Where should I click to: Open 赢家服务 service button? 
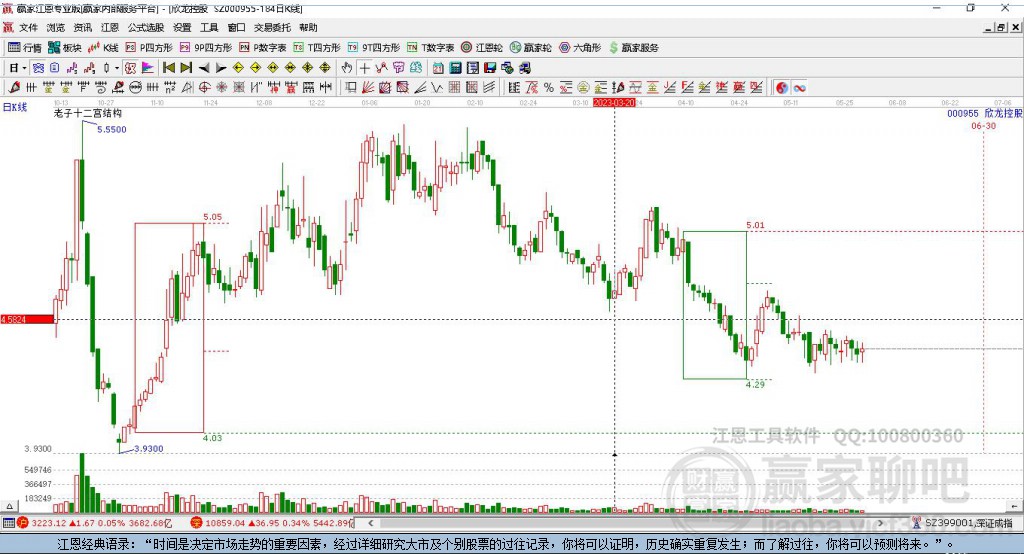point(633,48)
